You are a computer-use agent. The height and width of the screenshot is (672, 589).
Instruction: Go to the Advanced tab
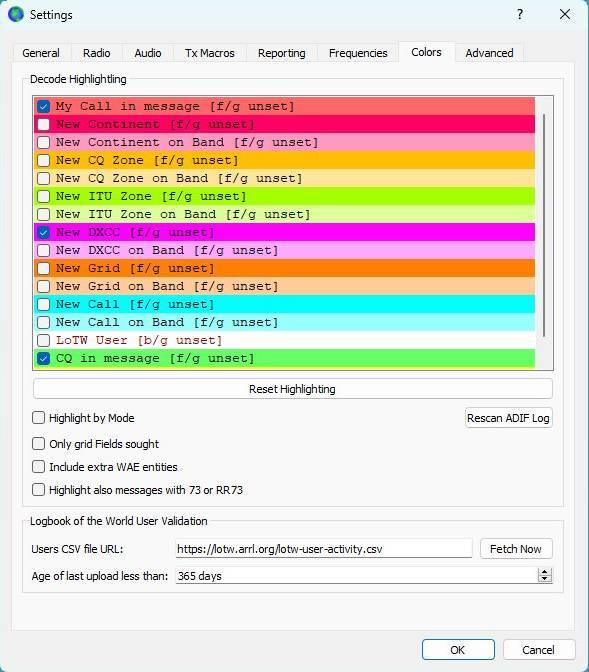[489, 53]
